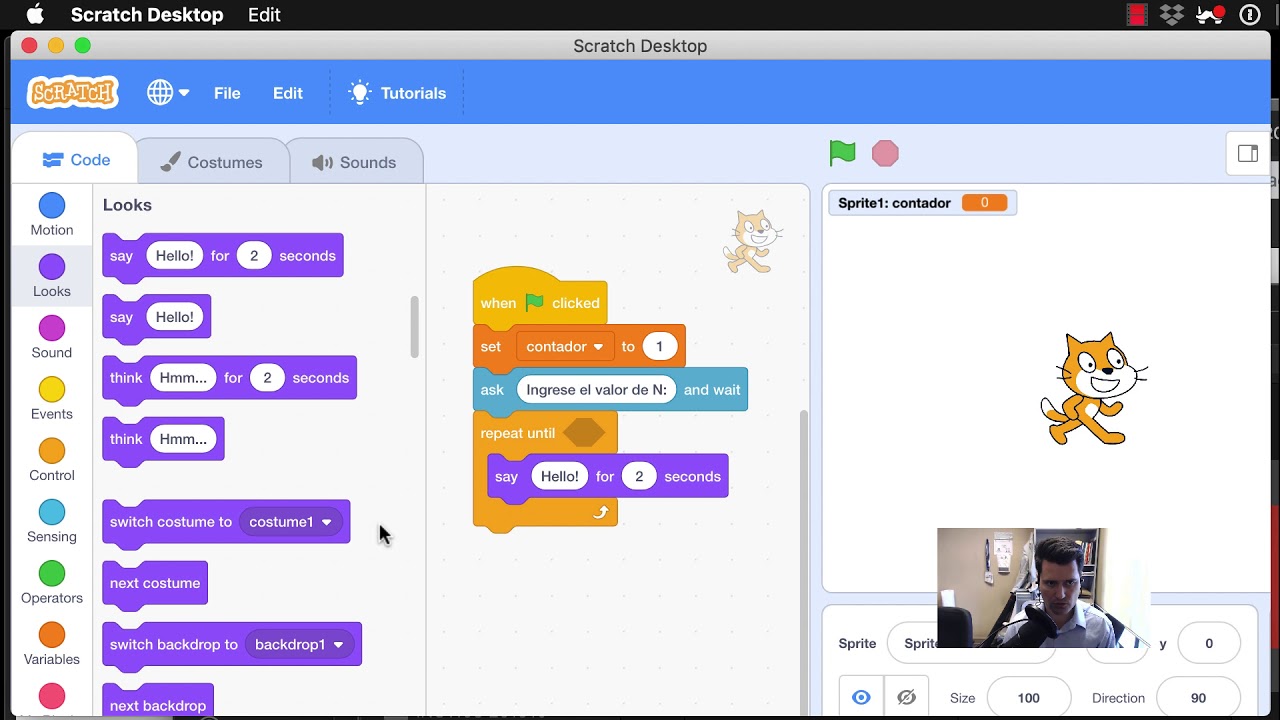Open the File menu
Screen dimensions: 1280x720
tap(227, 93)
